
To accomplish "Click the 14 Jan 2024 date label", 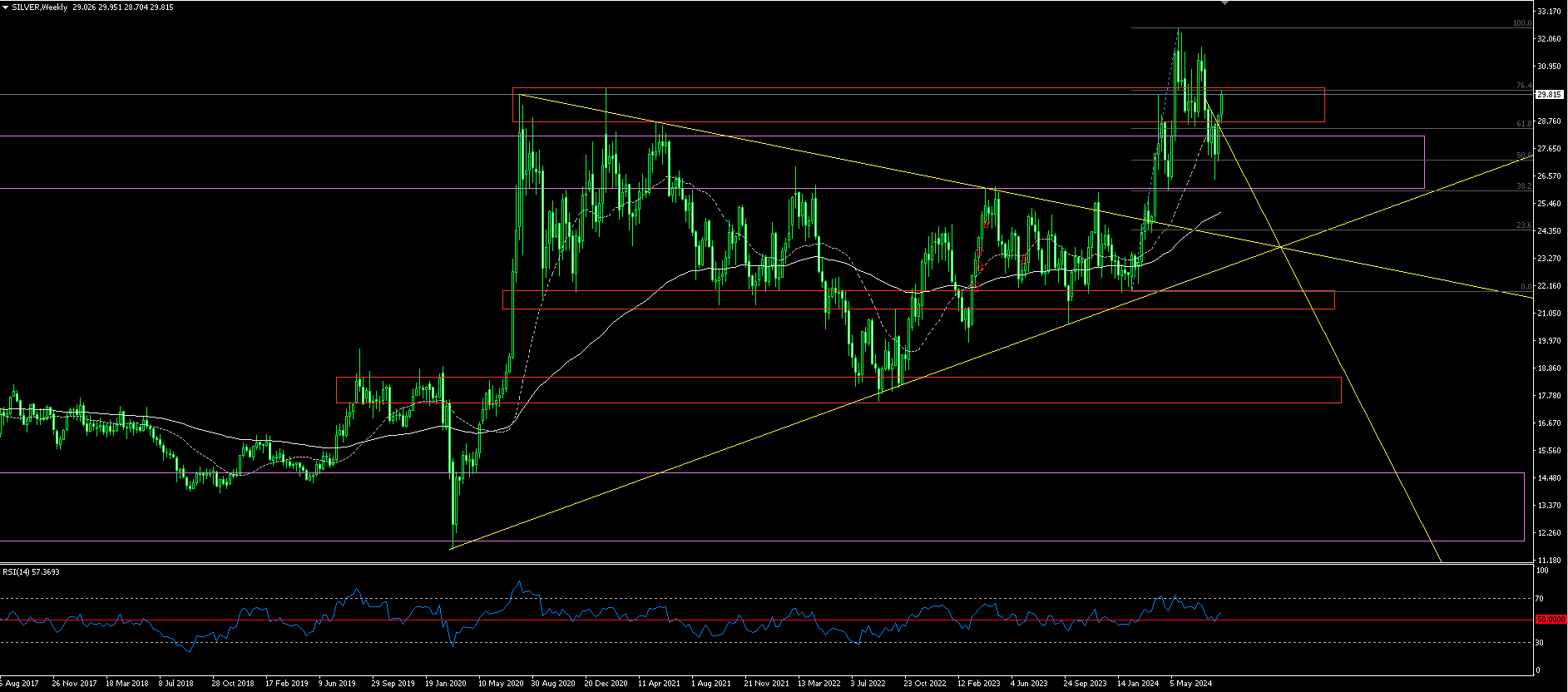I will tap(1138, 684).
